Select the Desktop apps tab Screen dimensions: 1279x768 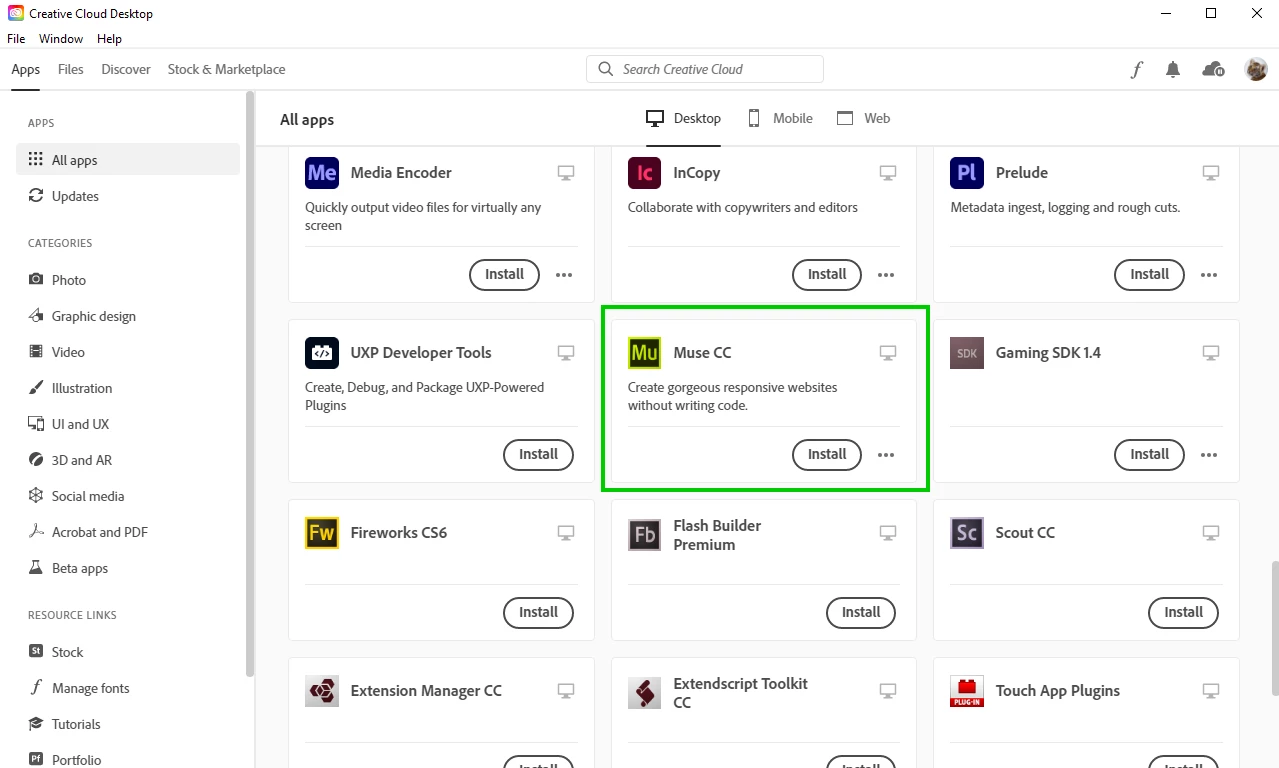click(683, 118)
